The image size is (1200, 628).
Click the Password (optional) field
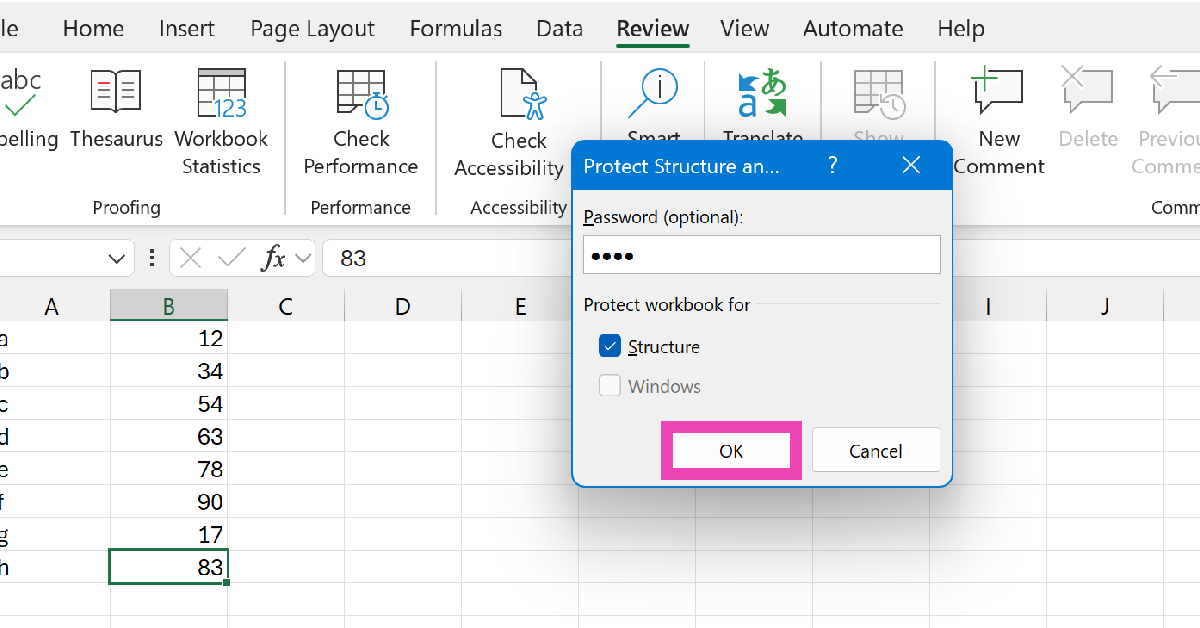coord(761,255)
